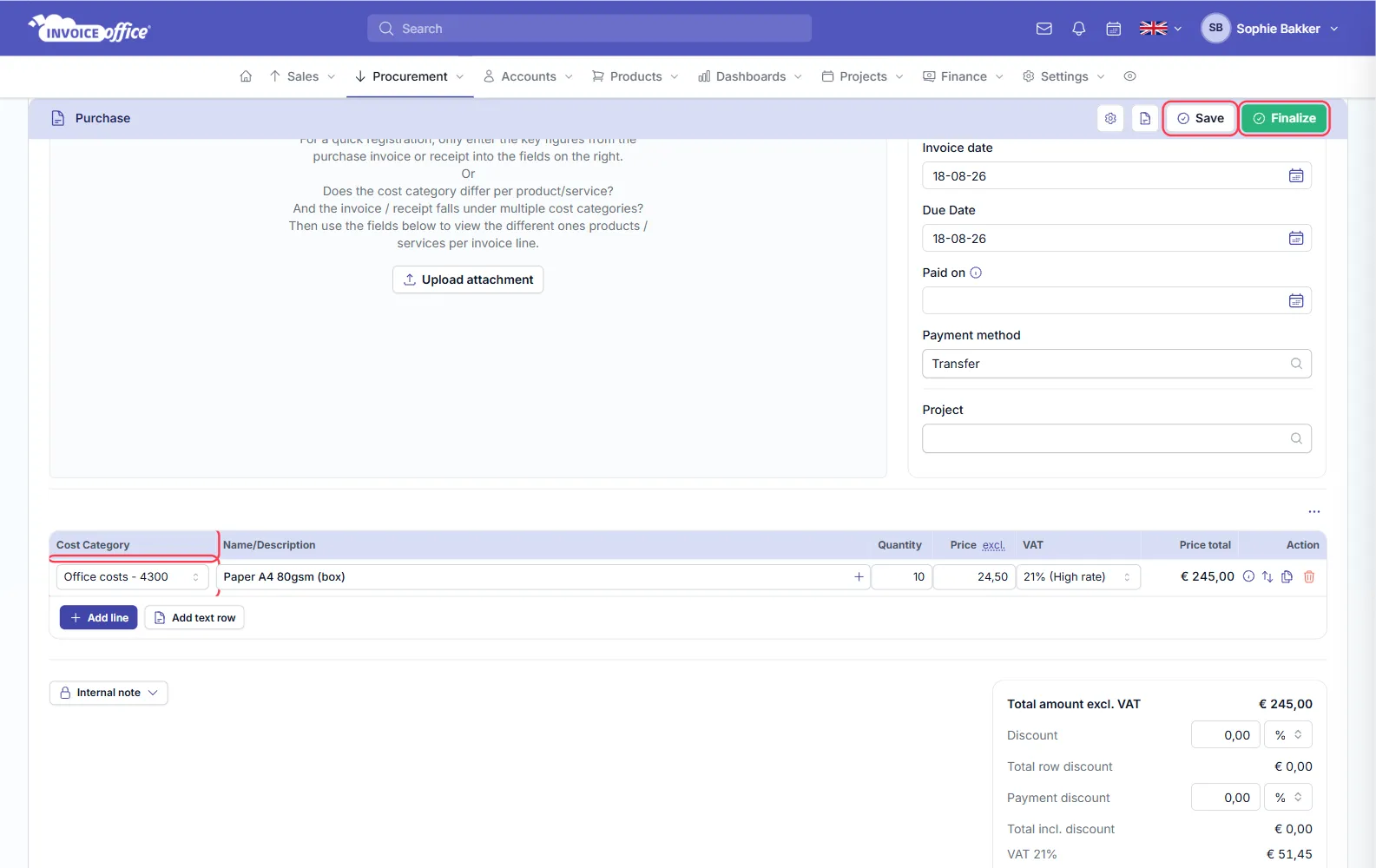The image size is (1376, 868).
Task: Open language selector with UK flag
Action: tap(1160, 29)
